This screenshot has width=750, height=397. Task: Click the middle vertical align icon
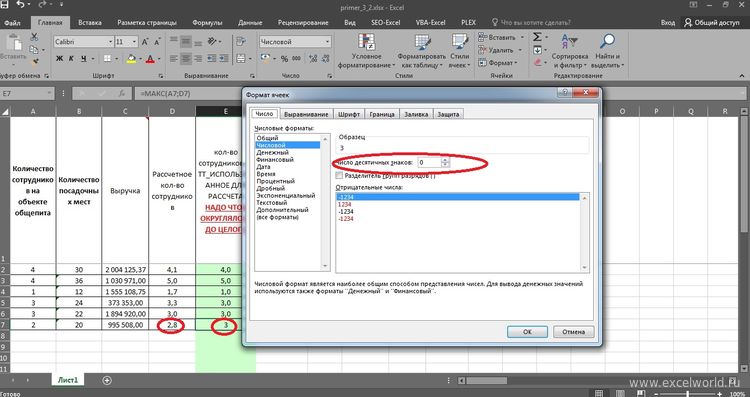[x=186, y=42]
